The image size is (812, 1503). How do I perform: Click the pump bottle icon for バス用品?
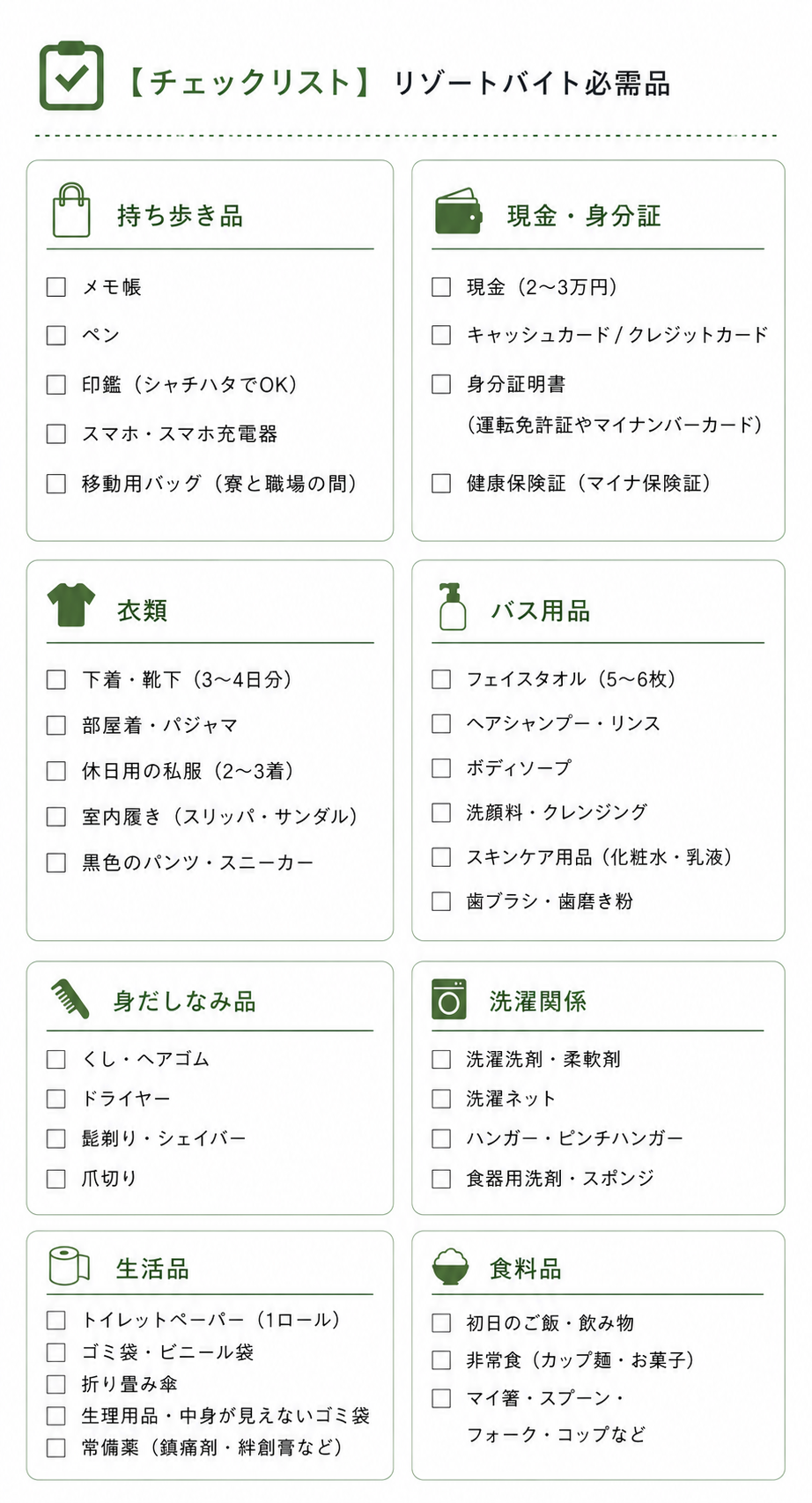[453, 606]
